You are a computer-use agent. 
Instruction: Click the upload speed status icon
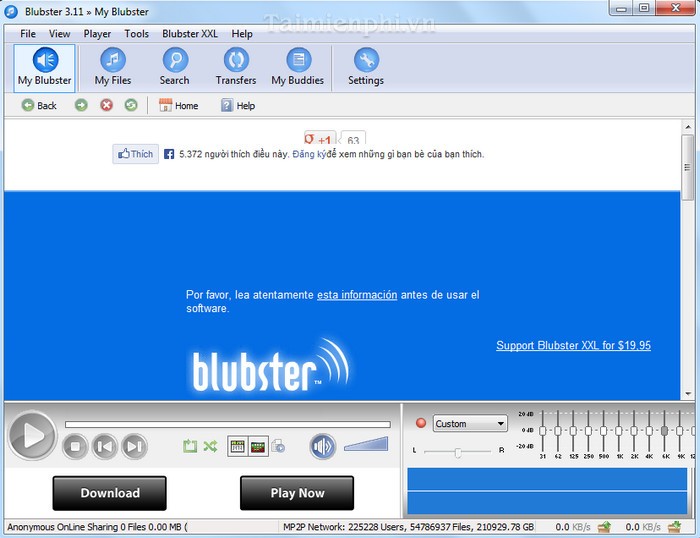point(604,527)
